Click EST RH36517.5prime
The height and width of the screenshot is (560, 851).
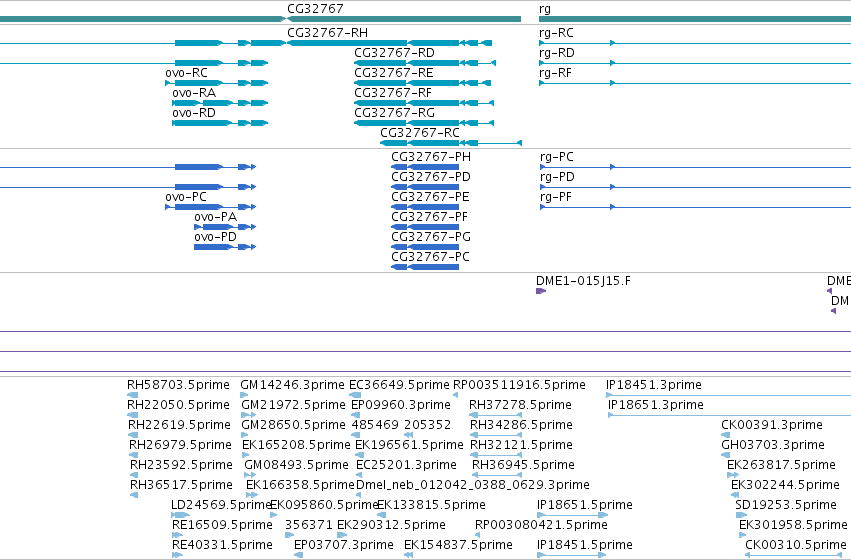click(x=181, y=485)
